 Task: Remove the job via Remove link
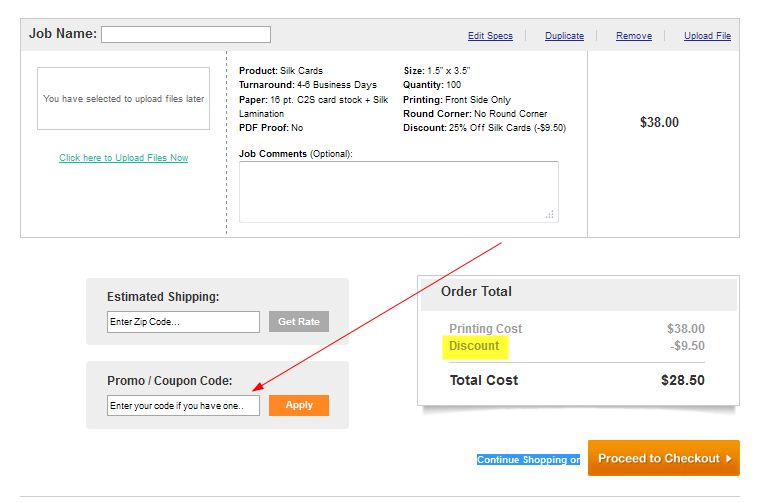coord(634,36)
